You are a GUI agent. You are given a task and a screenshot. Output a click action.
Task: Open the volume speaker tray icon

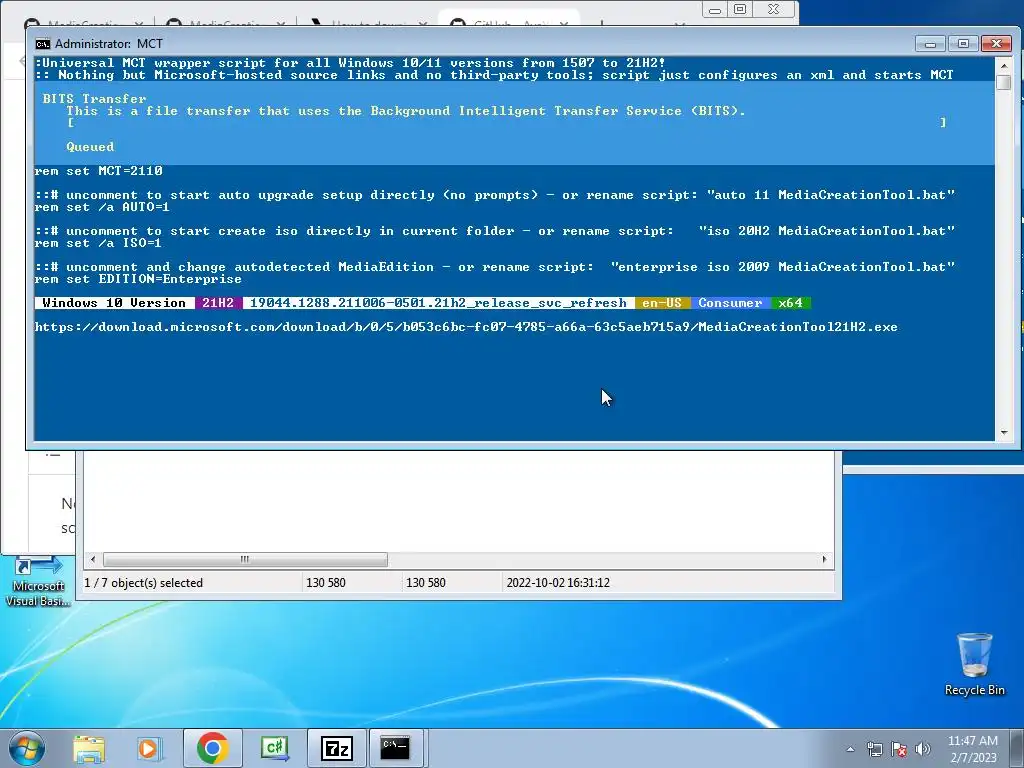[922, 749]
